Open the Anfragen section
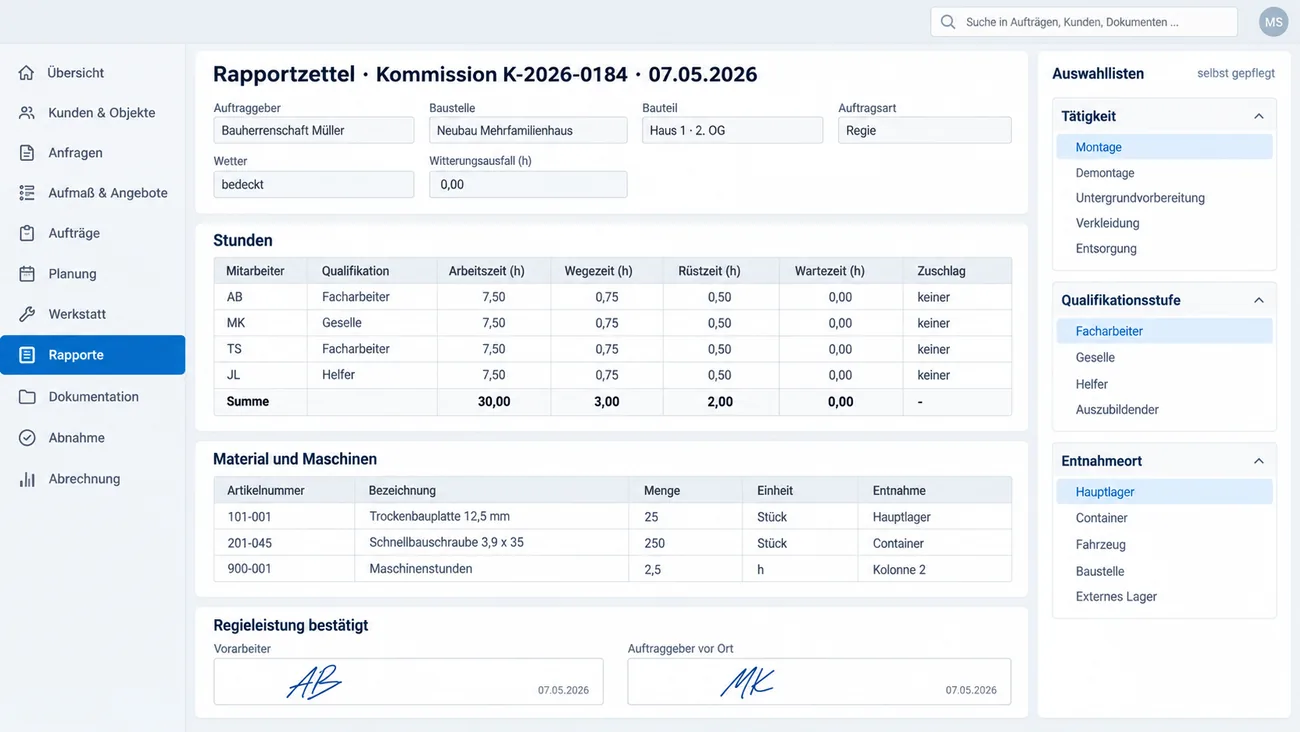The width and height of the screenshot is (1300, 732). (92, 153)
